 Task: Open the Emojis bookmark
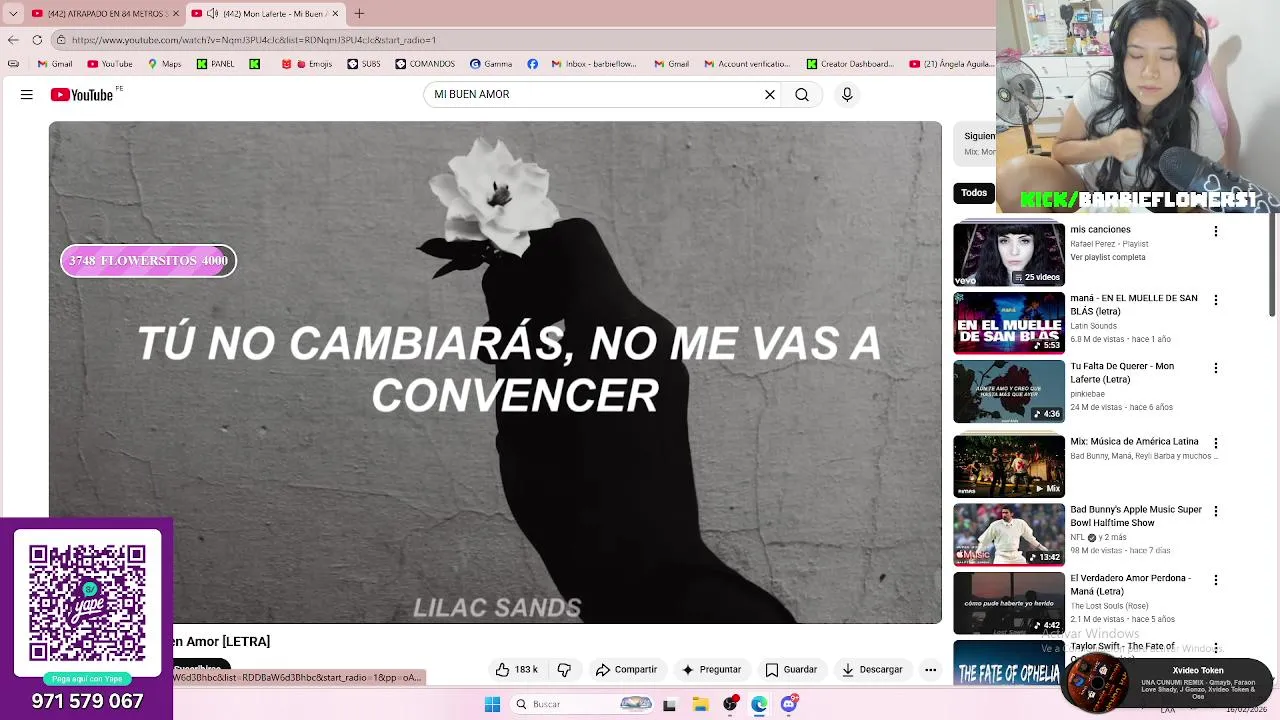tap(307, 64)
